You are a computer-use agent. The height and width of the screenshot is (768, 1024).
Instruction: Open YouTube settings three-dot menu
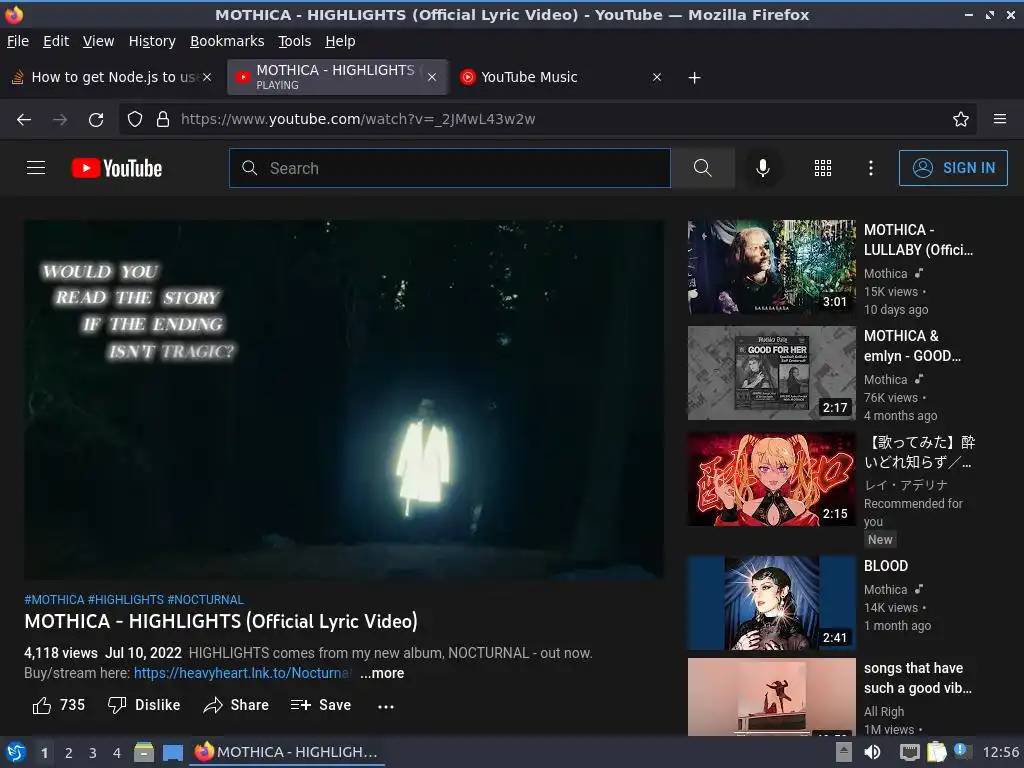coord(871,168)
